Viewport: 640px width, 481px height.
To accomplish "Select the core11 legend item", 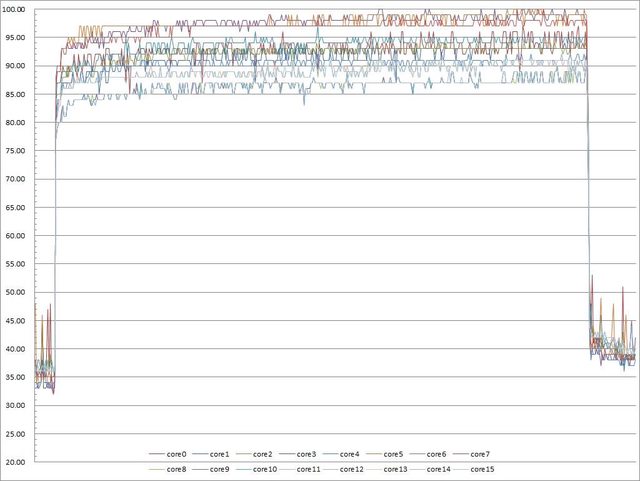I will (x=308, y=469).
